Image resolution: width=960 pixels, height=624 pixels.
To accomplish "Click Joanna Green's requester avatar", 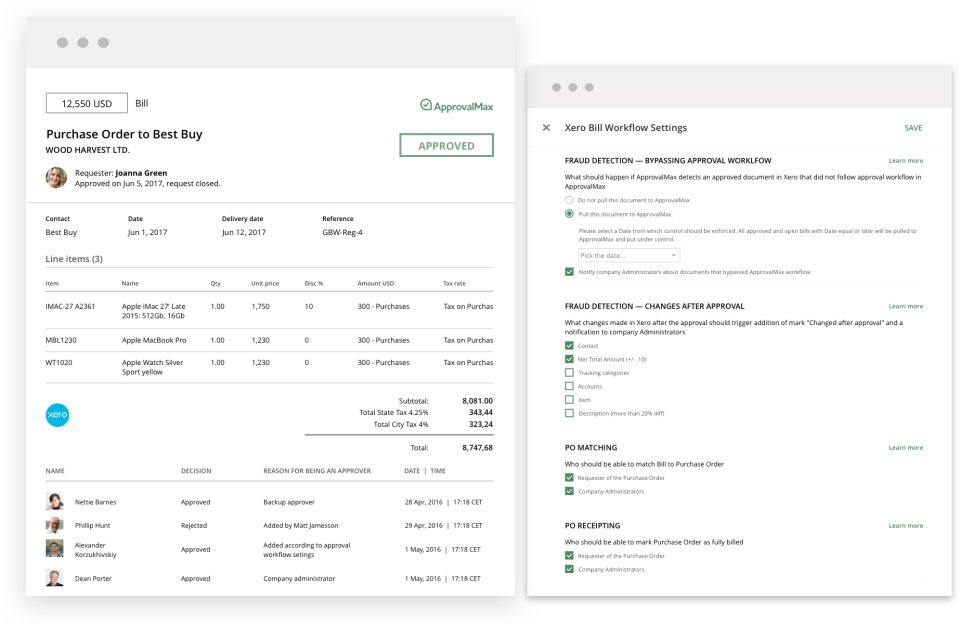I will pyautogui.click(x=56, y=178).
